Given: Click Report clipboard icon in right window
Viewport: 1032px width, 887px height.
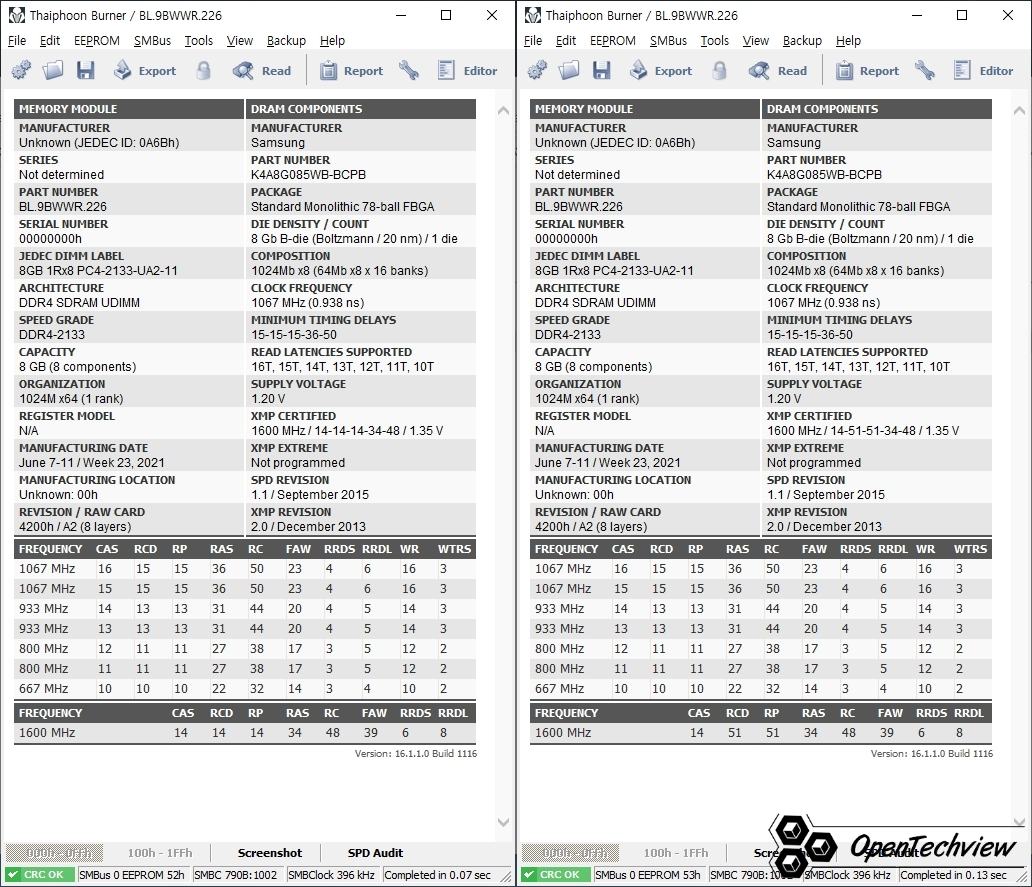Looking at the screenshot, I should (x=844, y=70).
